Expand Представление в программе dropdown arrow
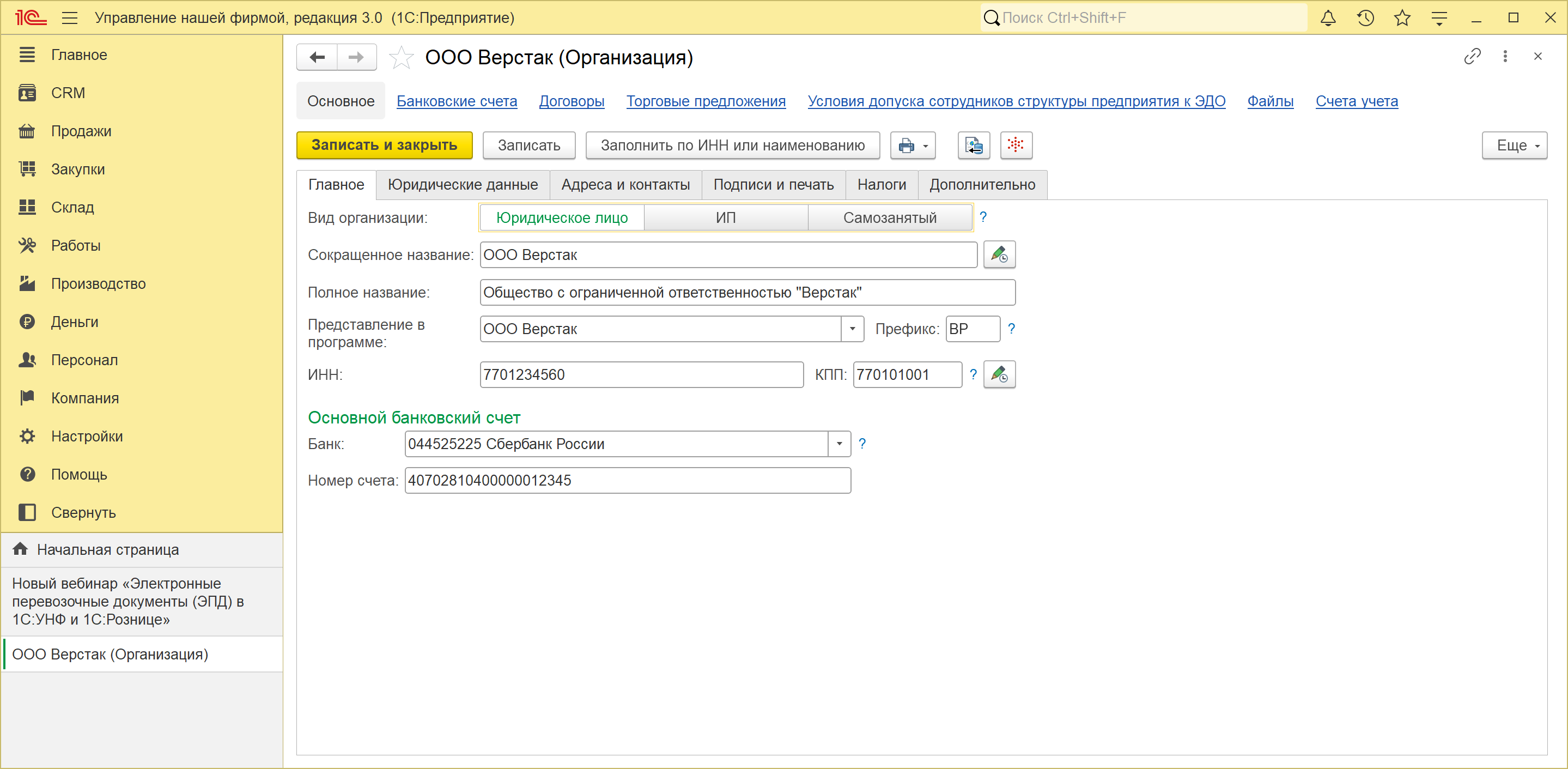Viewport: 1568px width, 769px height. pos(852,329)
